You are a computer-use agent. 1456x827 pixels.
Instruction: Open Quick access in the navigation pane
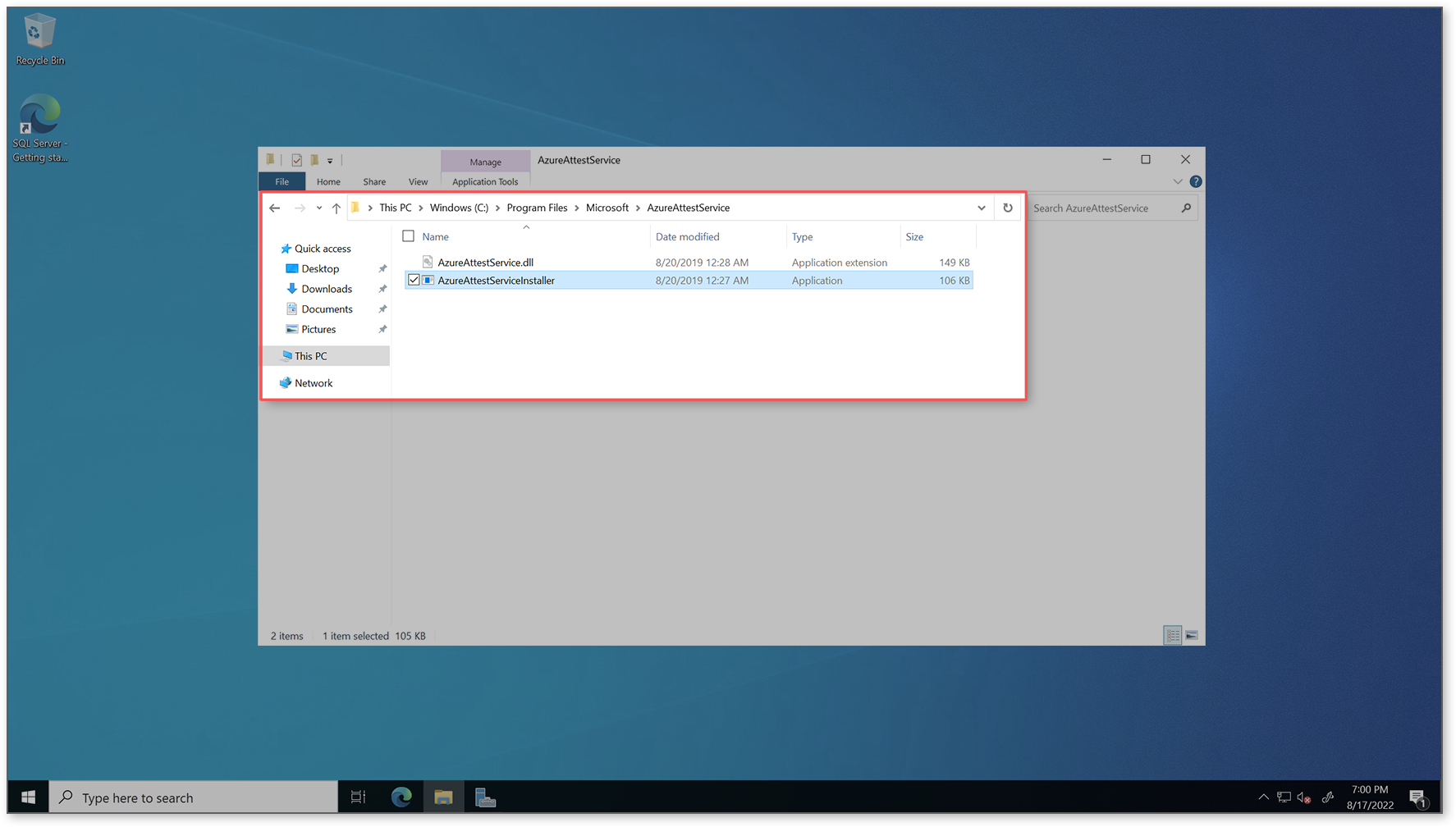322,249
